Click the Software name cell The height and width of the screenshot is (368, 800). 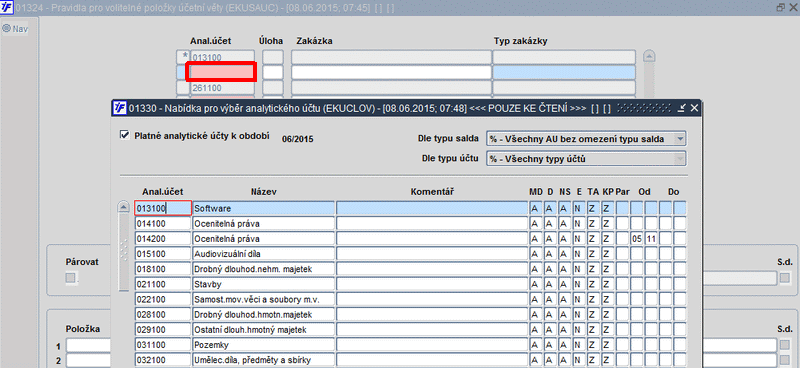coord(263,208)
